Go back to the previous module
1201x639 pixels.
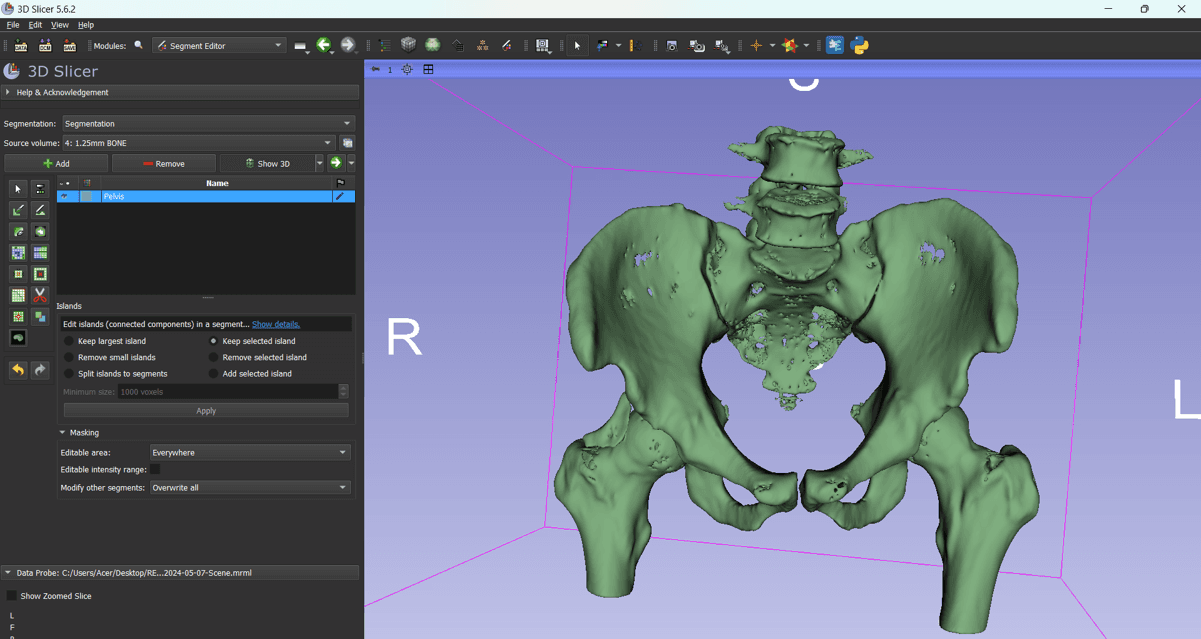tap(323, 45)
